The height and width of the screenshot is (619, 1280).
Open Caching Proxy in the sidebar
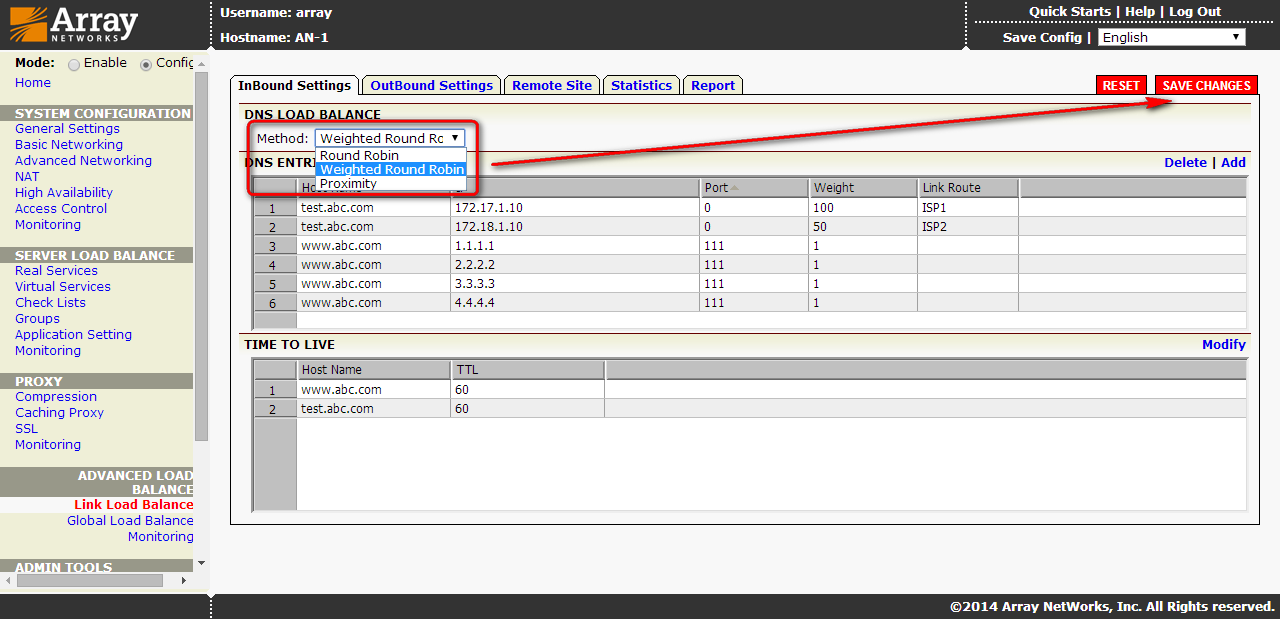59,412
